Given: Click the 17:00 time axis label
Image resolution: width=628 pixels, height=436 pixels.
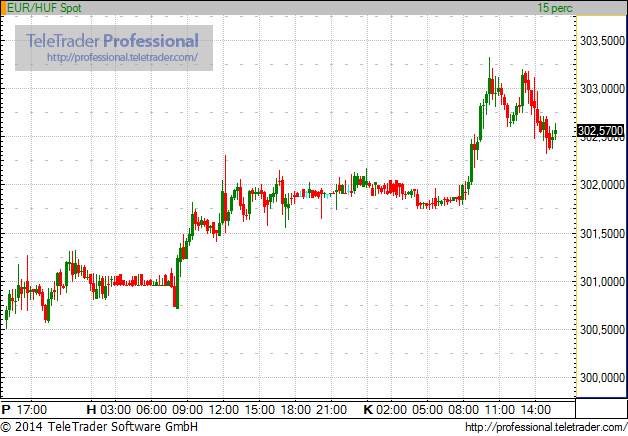Looking at the screenshot, I should (32, 410).
